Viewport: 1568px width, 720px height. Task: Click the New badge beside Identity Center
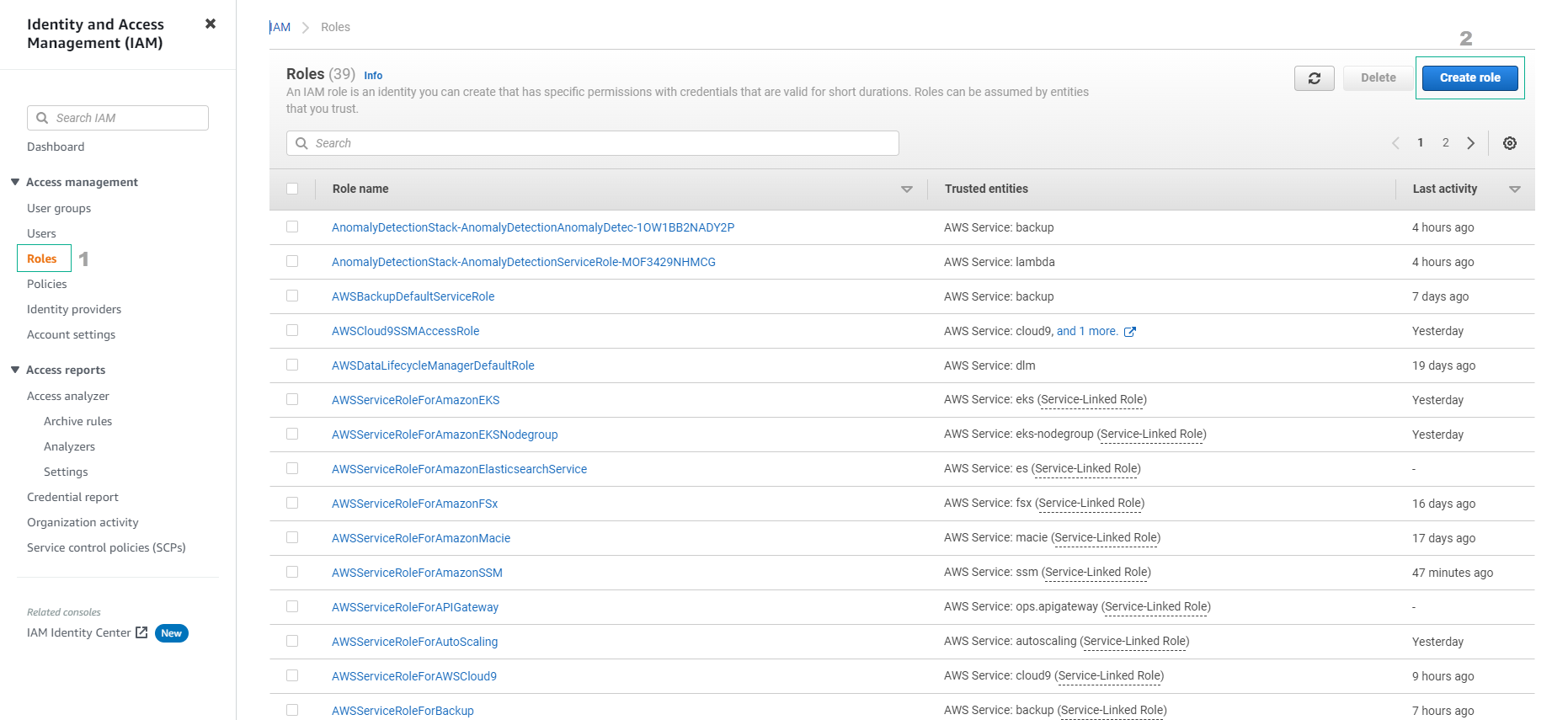point(172,633)
